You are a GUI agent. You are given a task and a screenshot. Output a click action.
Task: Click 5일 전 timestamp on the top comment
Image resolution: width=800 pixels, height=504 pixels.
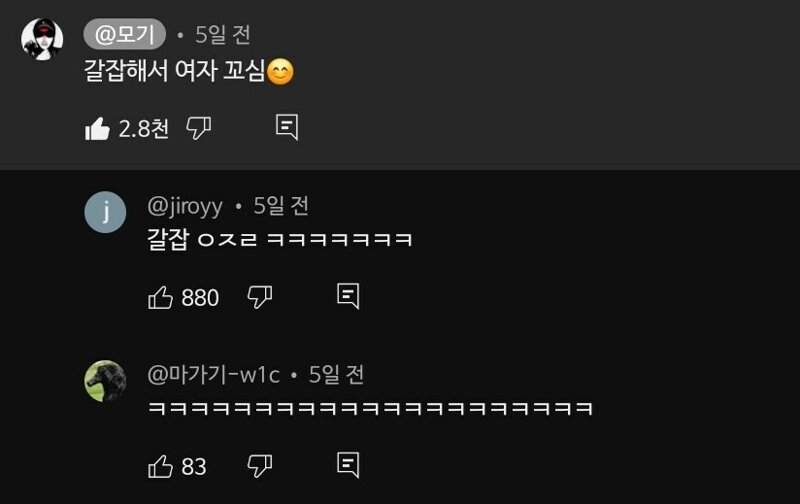pos(223,34)
